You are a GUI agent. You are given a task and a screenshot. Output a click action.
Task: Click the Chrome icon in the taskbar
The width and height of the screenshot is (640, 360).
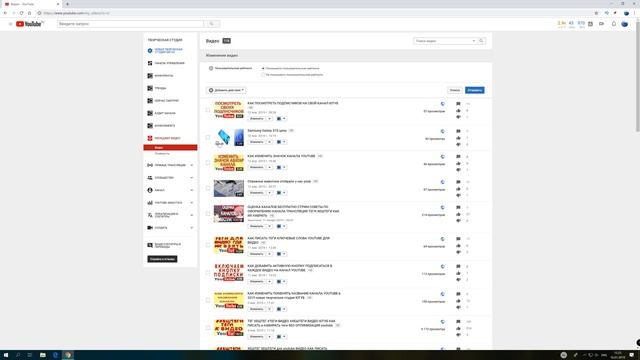point(68,355)
